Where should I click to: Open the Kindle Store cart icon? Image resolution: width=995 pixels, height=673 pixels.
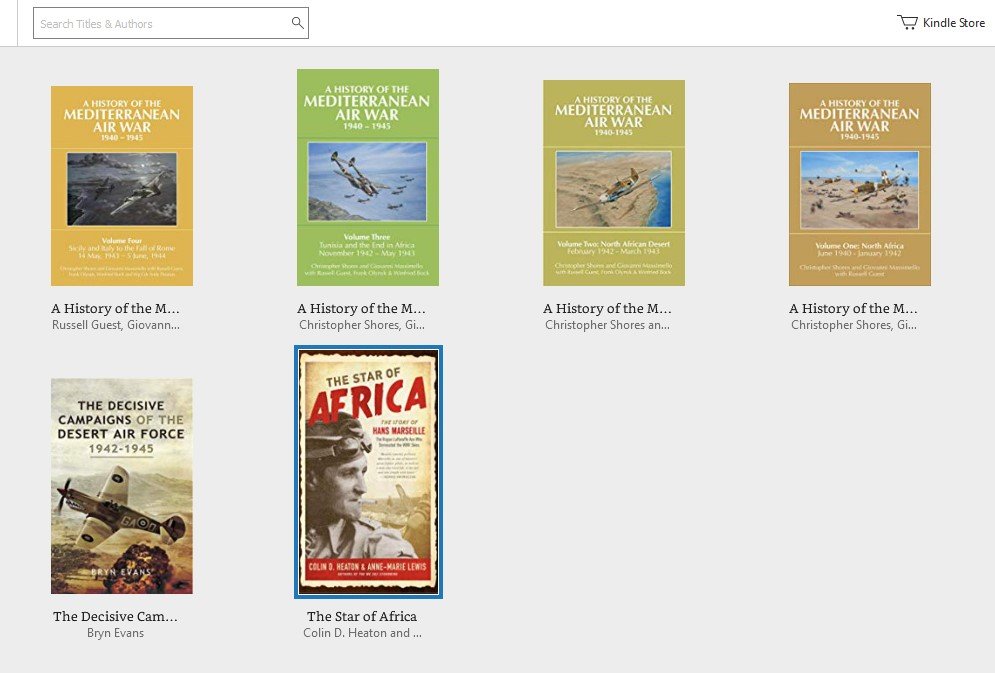pyautogui.click(x=907, y=22)
